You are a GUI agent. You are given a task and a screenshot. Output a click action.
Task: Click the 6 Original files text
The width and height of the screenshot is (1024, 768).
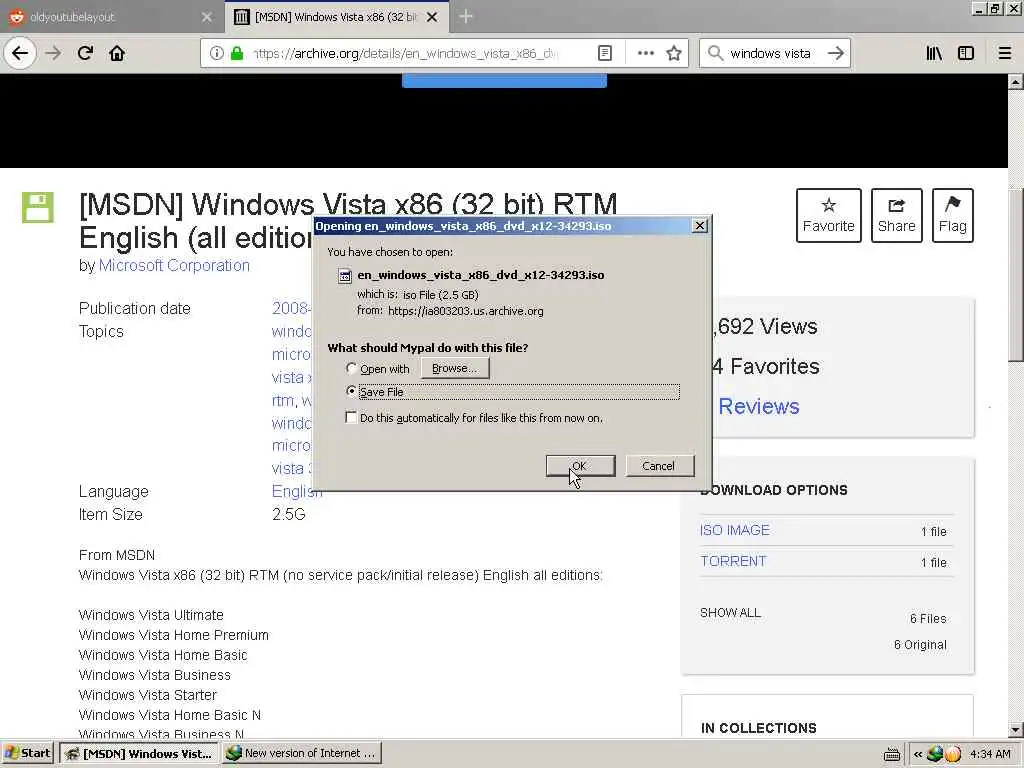(920, 645)
